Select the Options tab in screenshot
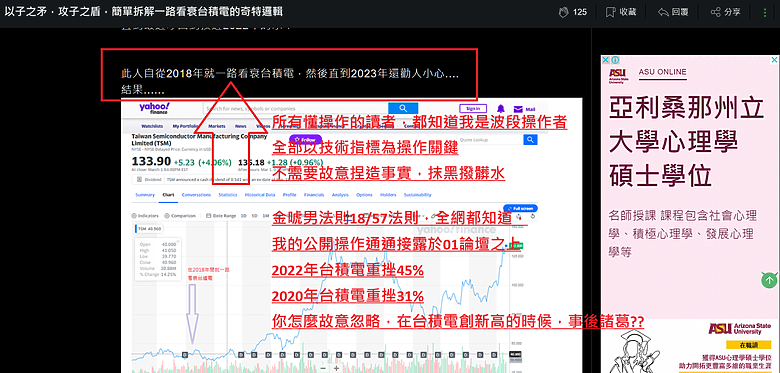Viewport: 780px width, 373px height. click(364, 195)
